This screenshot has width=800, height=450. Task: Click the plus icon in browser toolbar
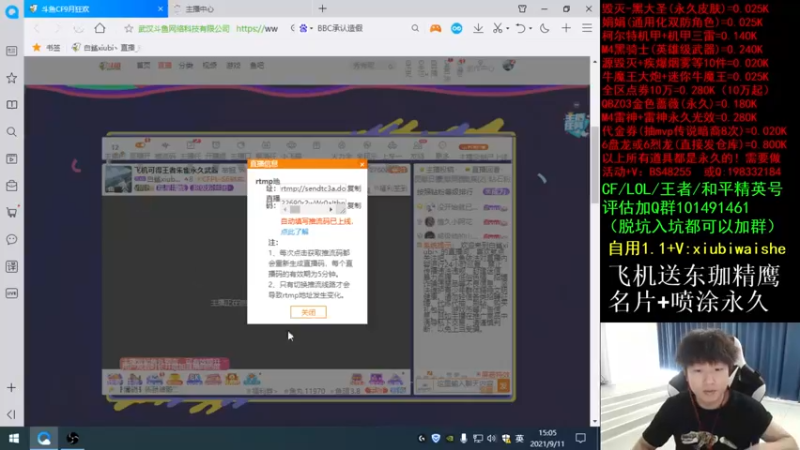click(566, 29)
